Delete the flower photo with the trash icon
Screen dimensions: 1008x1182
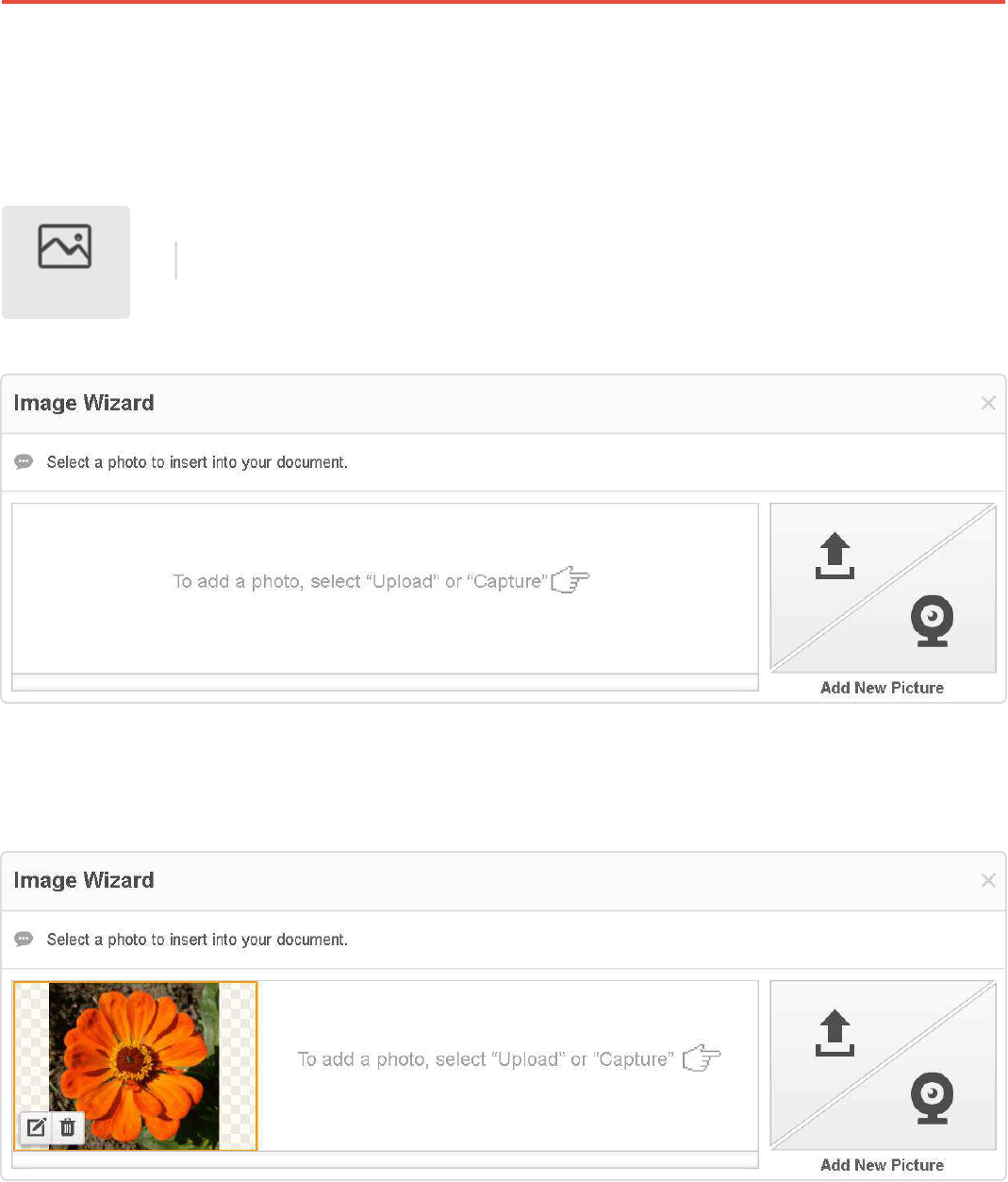coord(68,1126)
